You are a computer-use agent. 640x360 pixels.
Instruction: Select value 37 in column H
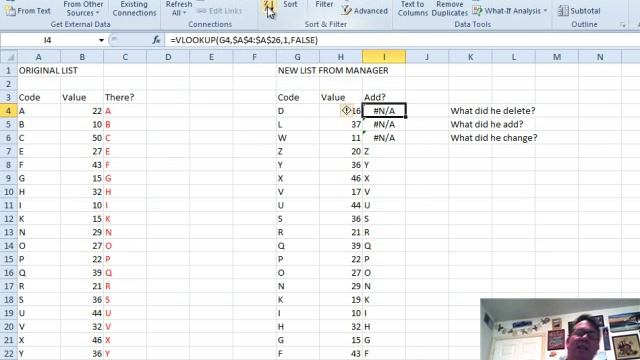pyautogui.click(x=340, y=124)
